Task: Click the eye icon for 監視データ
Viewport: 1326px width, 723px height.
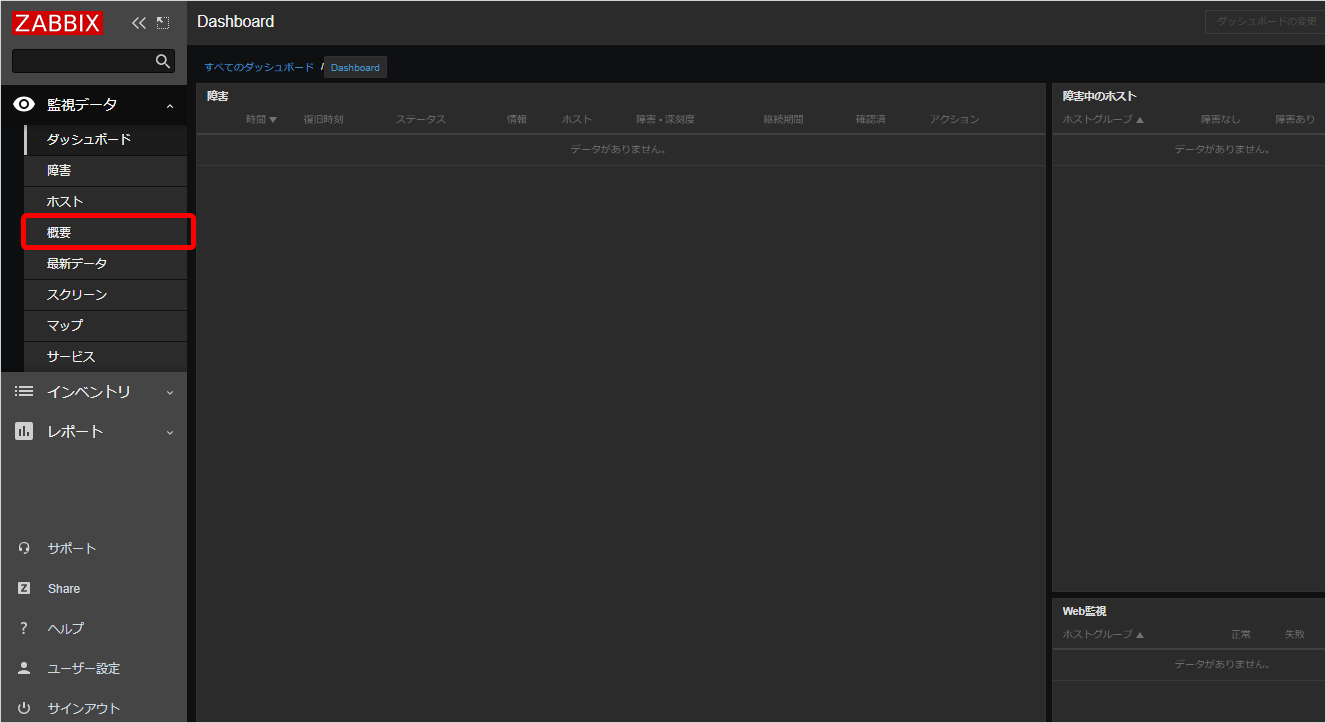Action: [24, 104]
